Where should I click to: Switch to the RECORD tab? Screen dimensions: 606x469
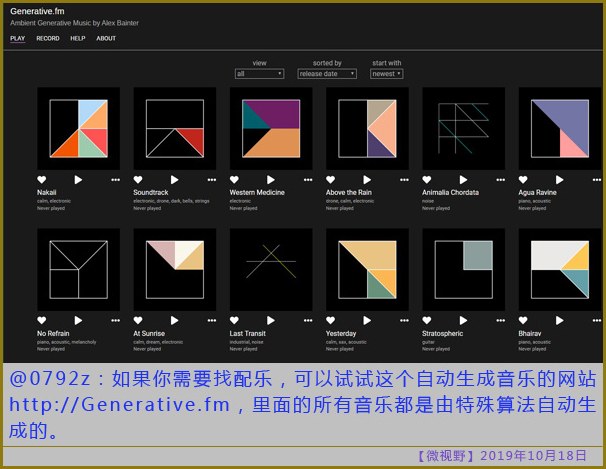48,38
